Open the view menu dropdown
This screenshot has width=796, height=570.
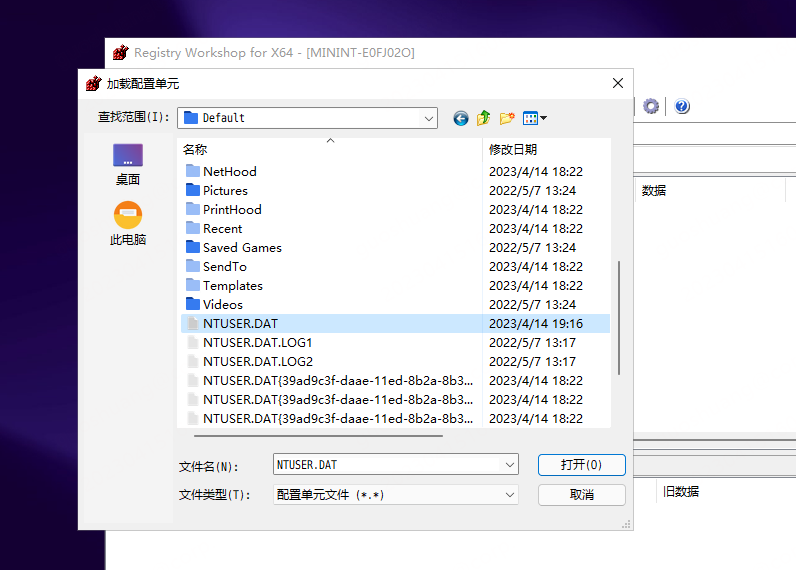pyautogui.click(x=535, y=118)
